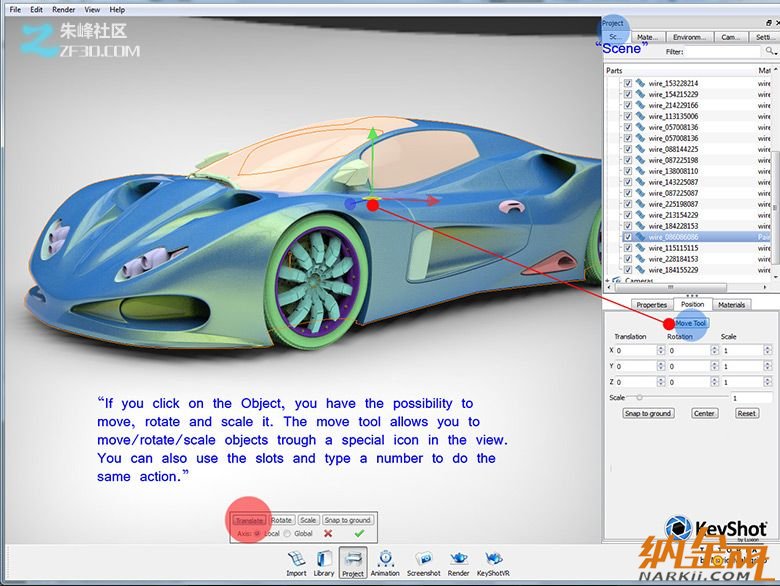The image size is (780, 586).
Task: Step the Scale Z value spinner
Action: [768, 382]
